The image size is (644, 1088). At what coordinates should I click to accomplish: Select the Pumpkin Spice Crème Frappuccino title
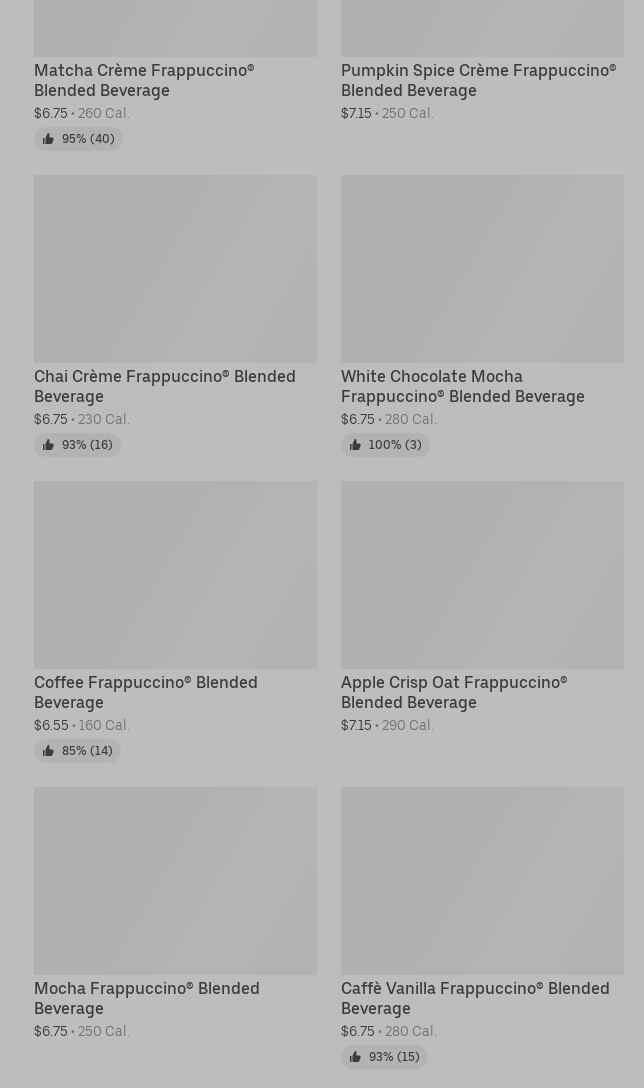click(x=478, y=80)
